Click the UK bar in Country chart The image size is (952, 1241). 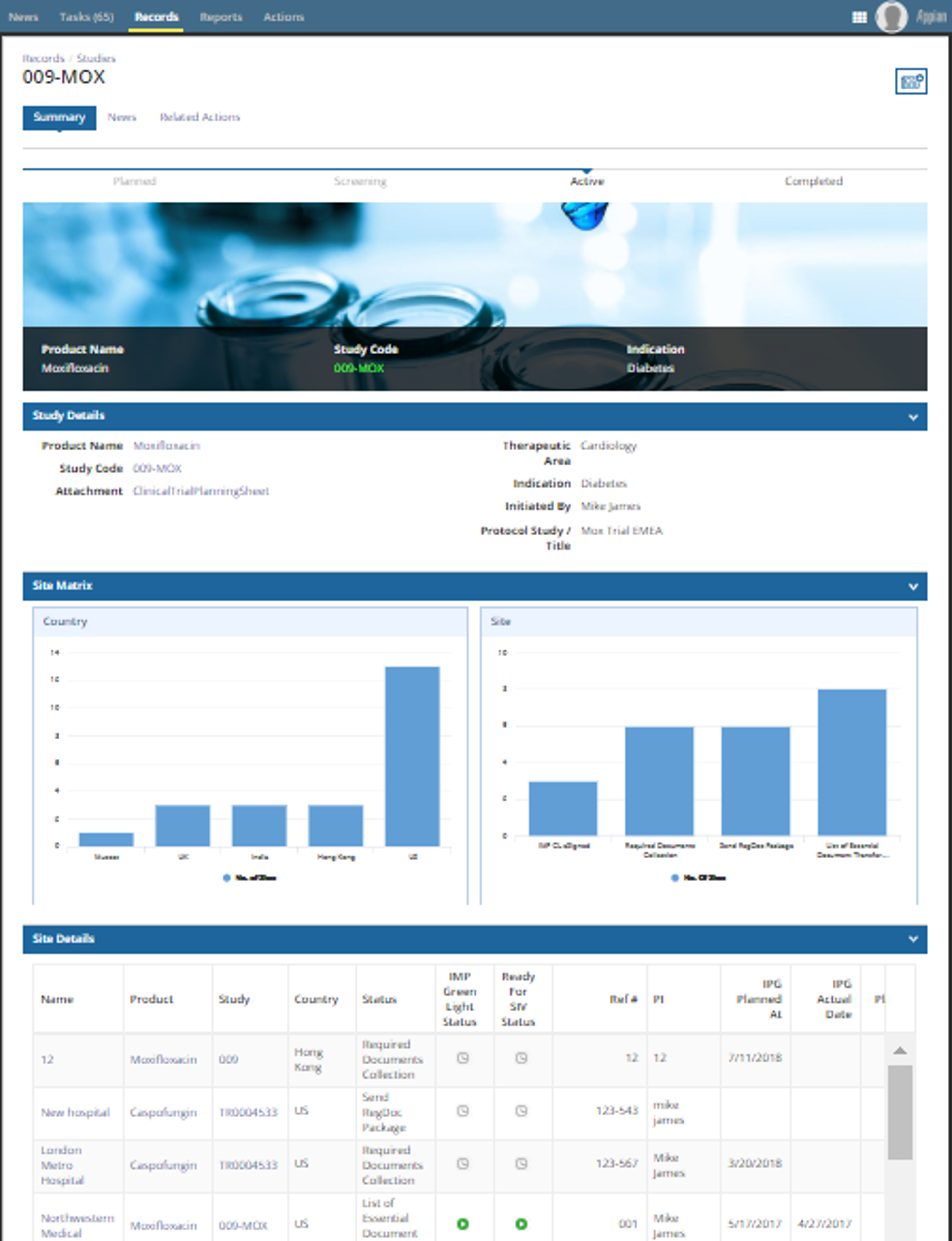click(x=182, y=826)
